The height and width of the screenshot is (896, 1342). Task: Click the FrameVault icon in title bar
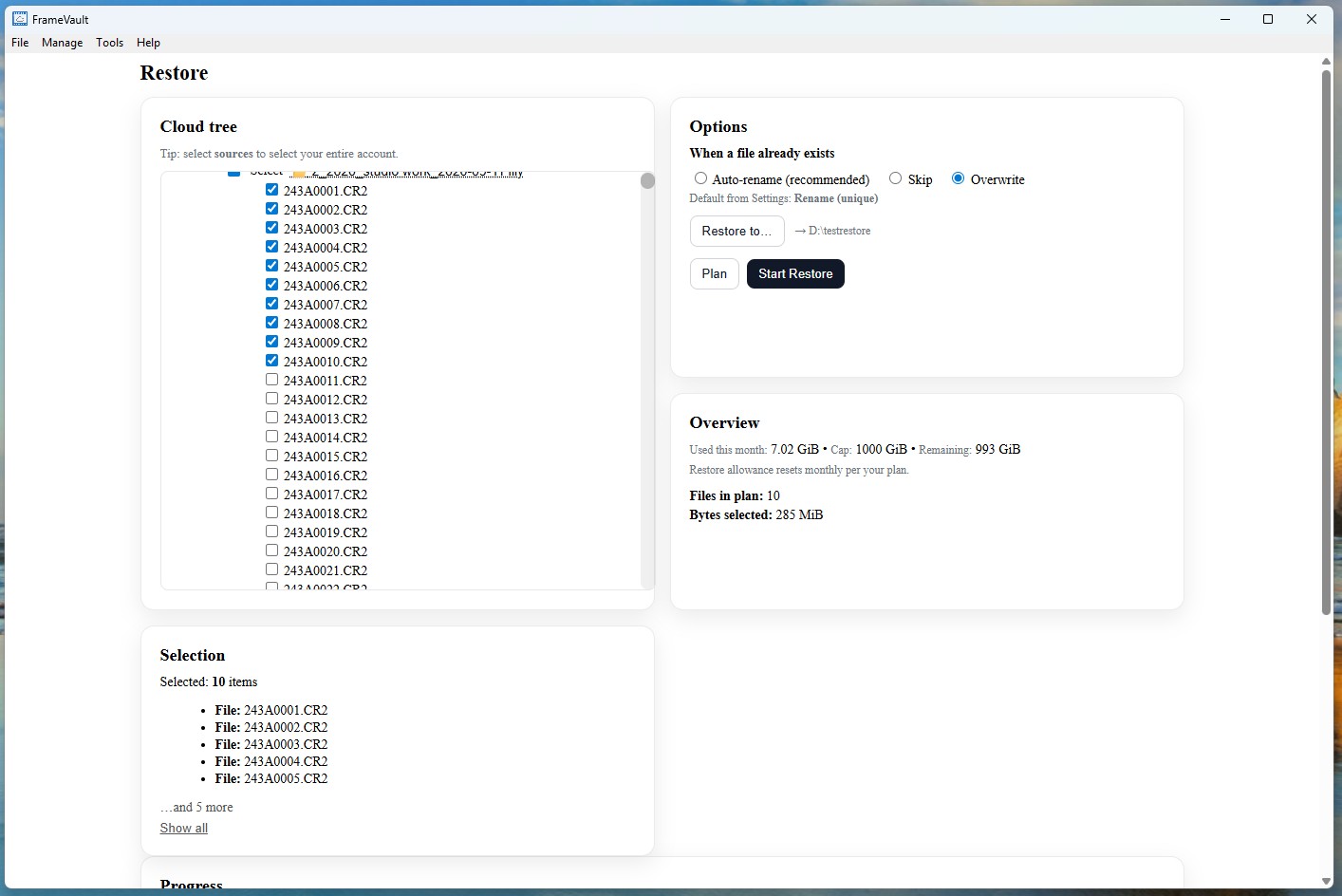point(19,18)
